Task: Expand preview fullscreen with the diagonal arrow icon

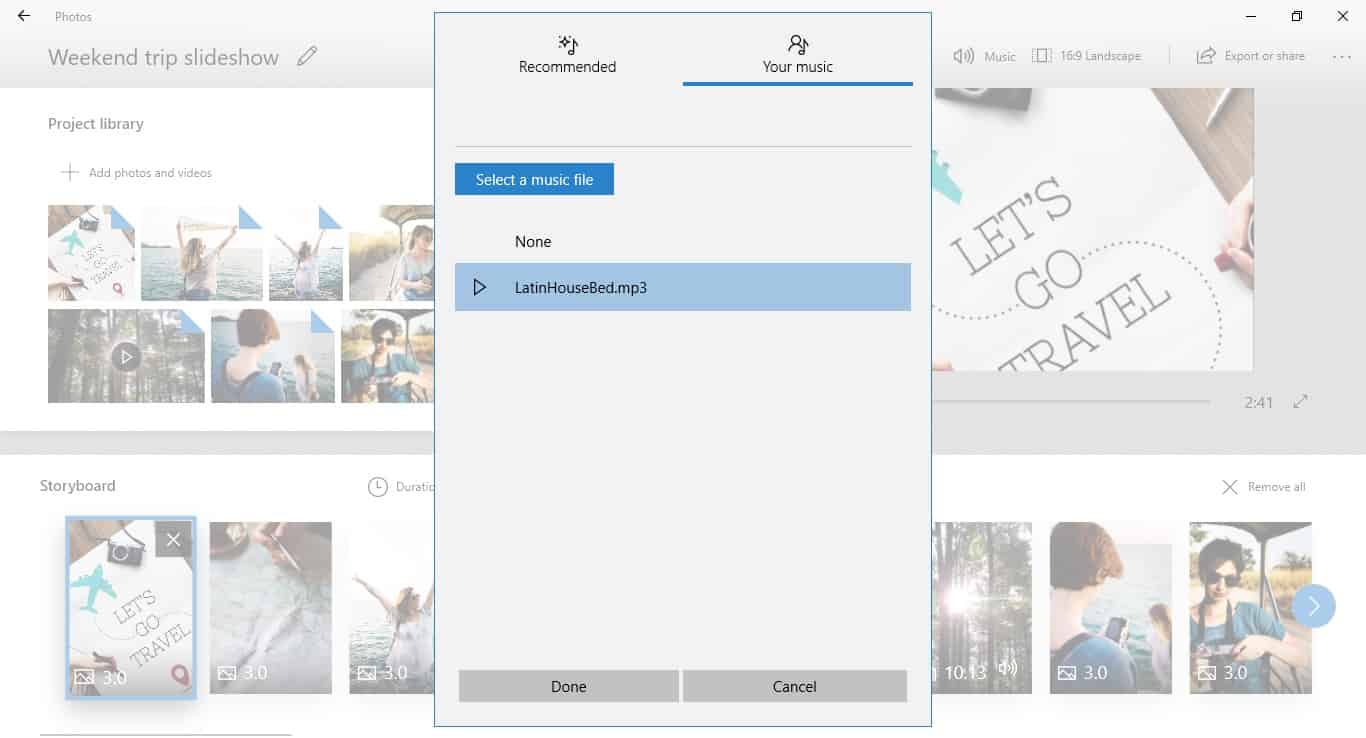Action: point(1300,401)
